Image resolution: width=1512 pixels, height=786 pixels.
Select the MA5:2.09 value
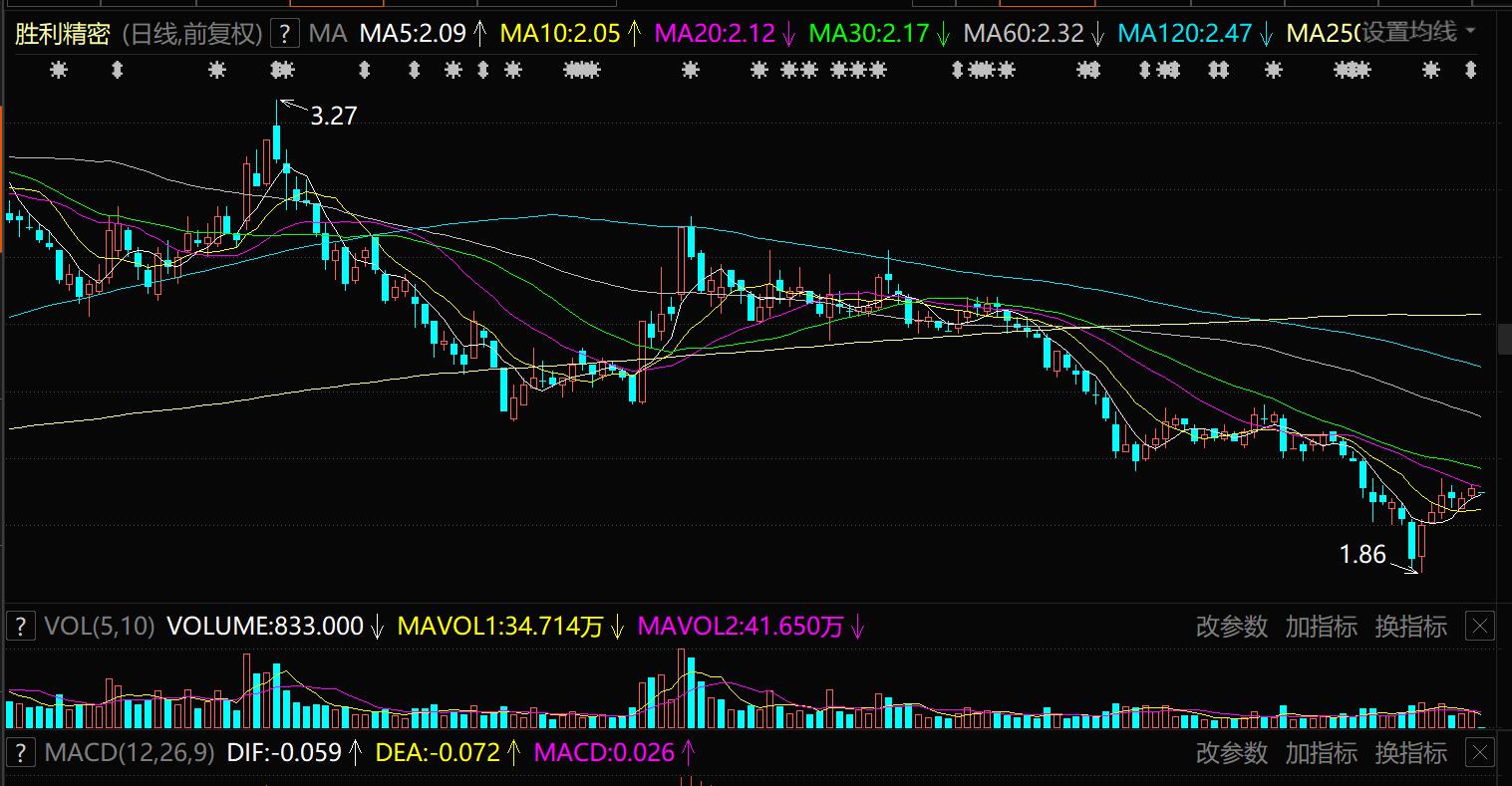click(413, 34)
